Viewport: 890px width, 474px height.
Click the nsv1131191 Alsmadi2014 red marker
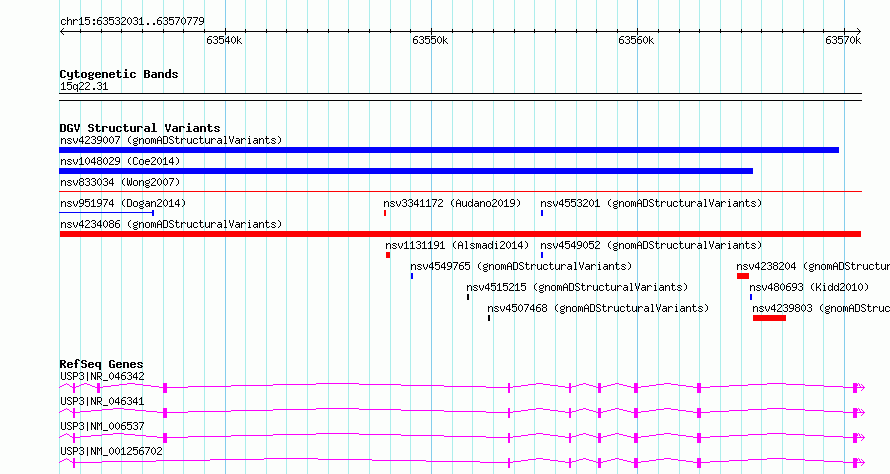(x=388, y=255)
